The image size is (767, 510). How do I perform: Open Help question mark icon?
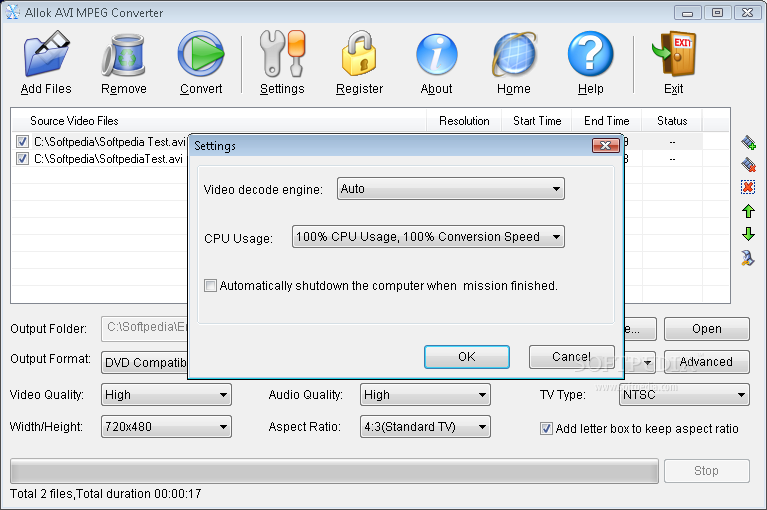point(590,54)
